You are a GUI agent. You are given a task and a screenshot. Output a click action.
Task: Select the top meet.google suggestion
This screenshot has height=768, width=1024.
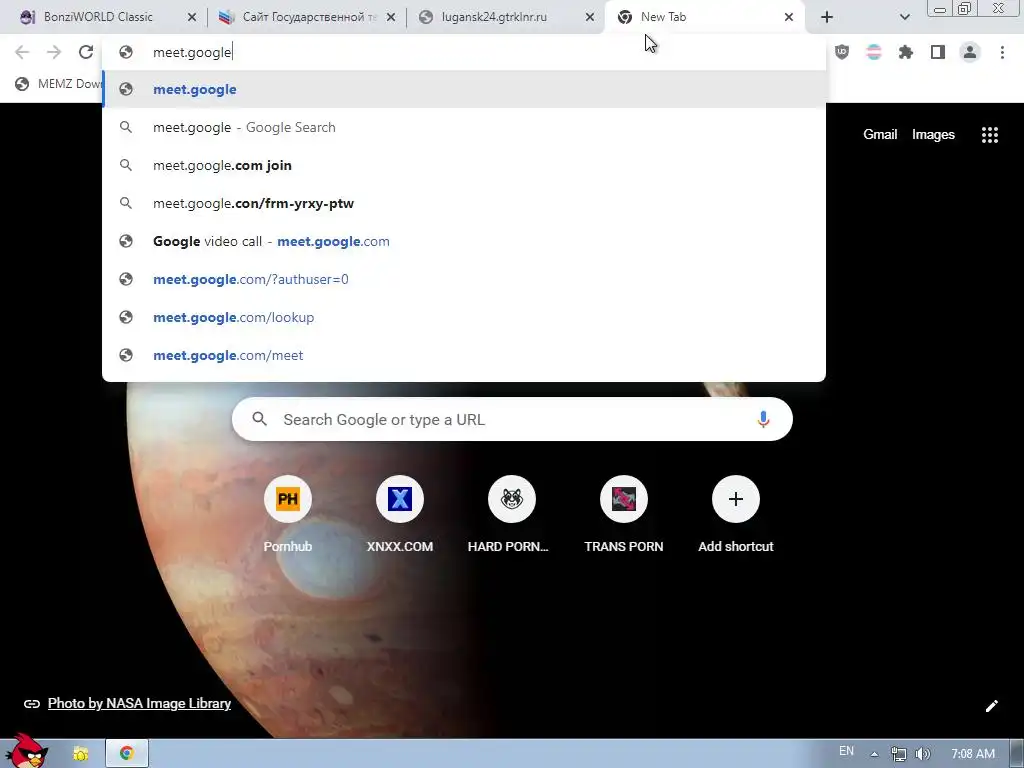(464, 89)
